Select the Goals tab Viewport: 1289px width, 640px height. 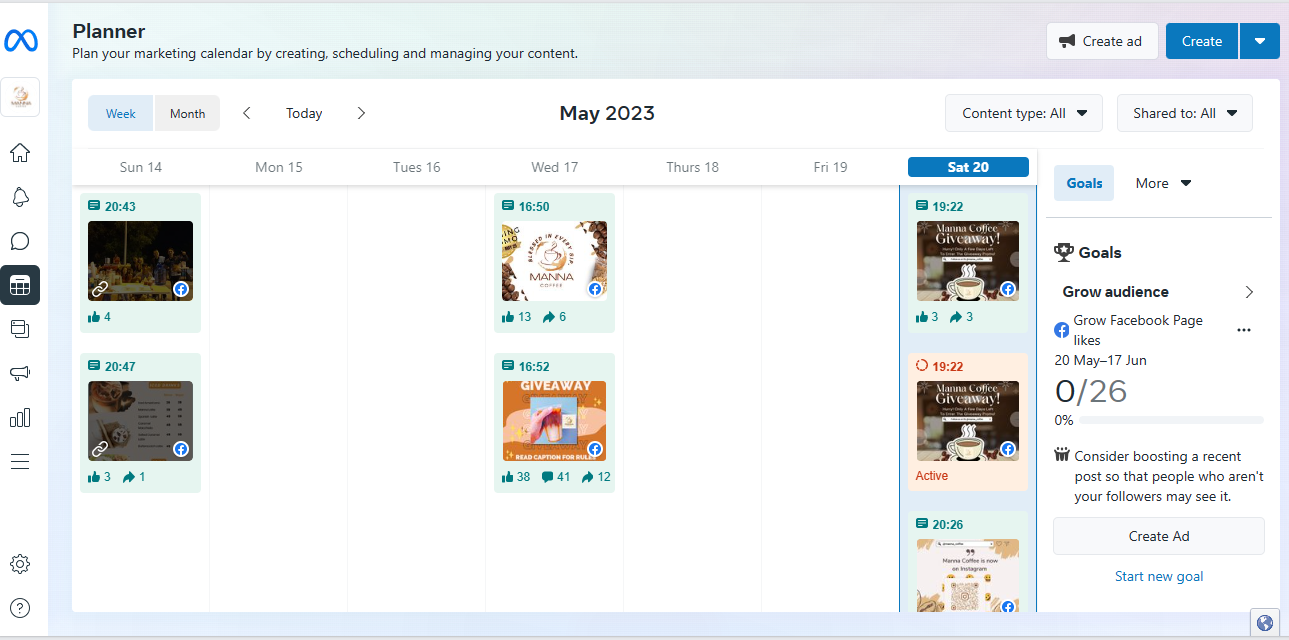(1084, 183)
